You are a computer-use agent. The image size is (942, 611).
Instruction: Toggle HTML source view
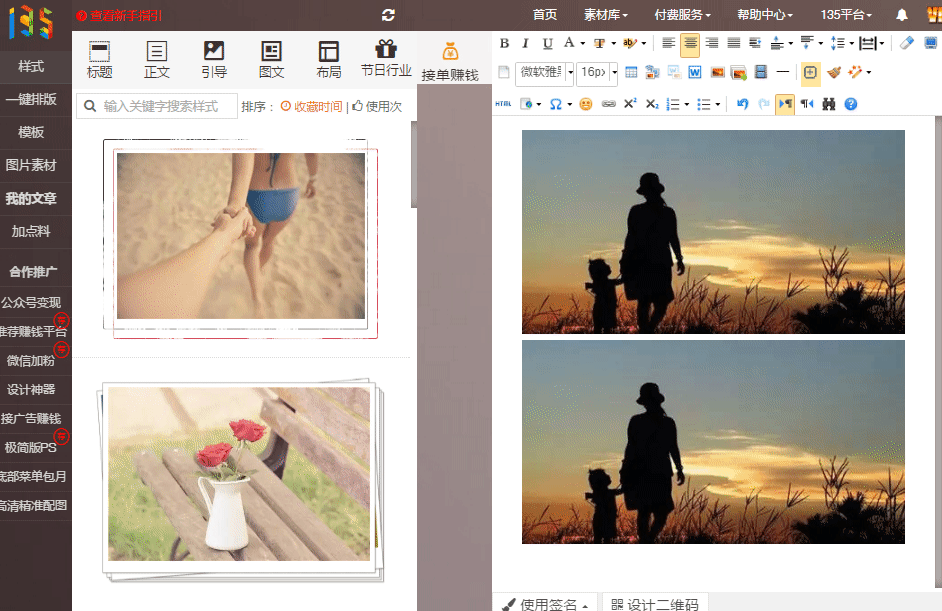(503, 104)
